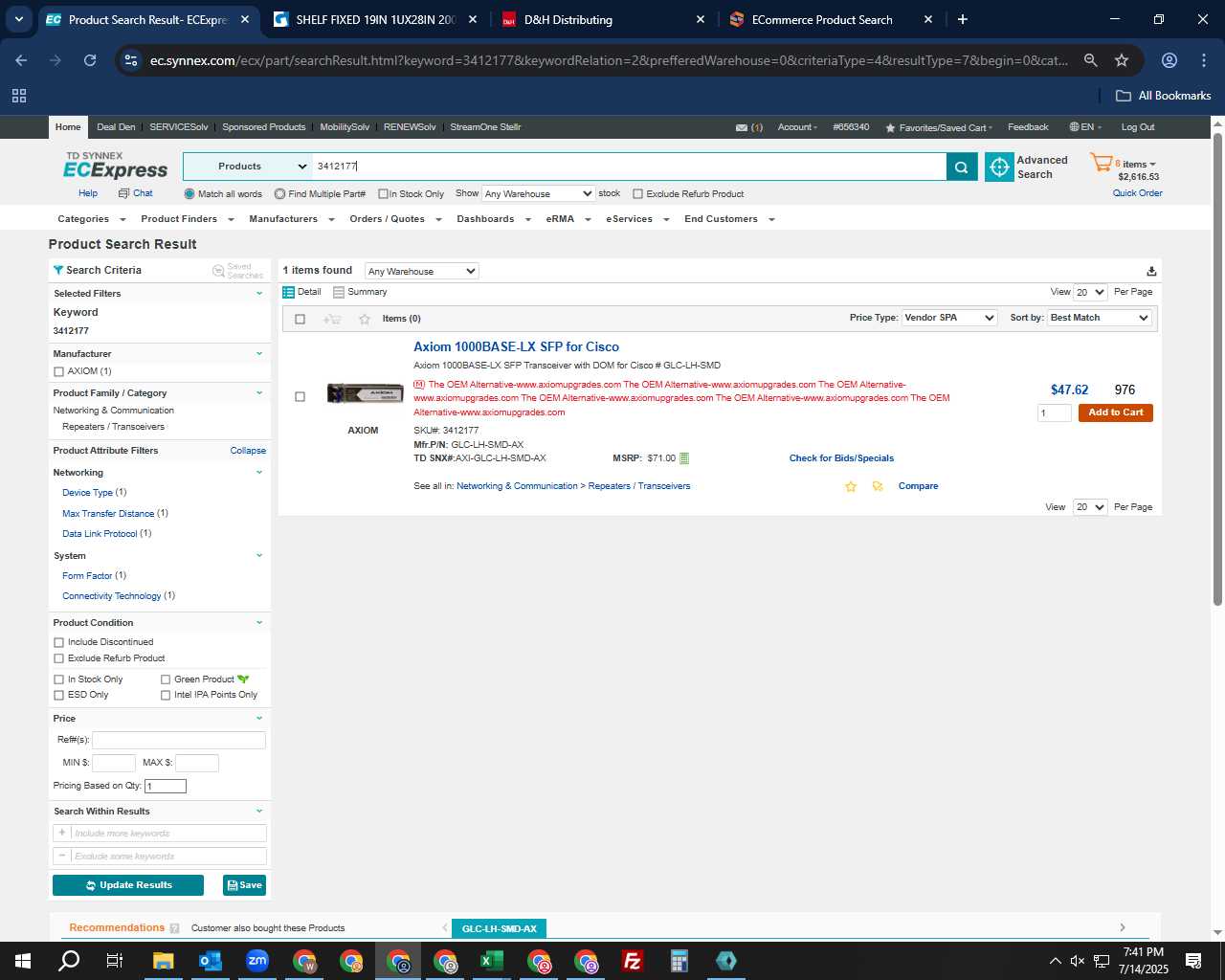Click Add to Cart button
The height and width of the screenshot is (980, 1225).
(1115, 412)
